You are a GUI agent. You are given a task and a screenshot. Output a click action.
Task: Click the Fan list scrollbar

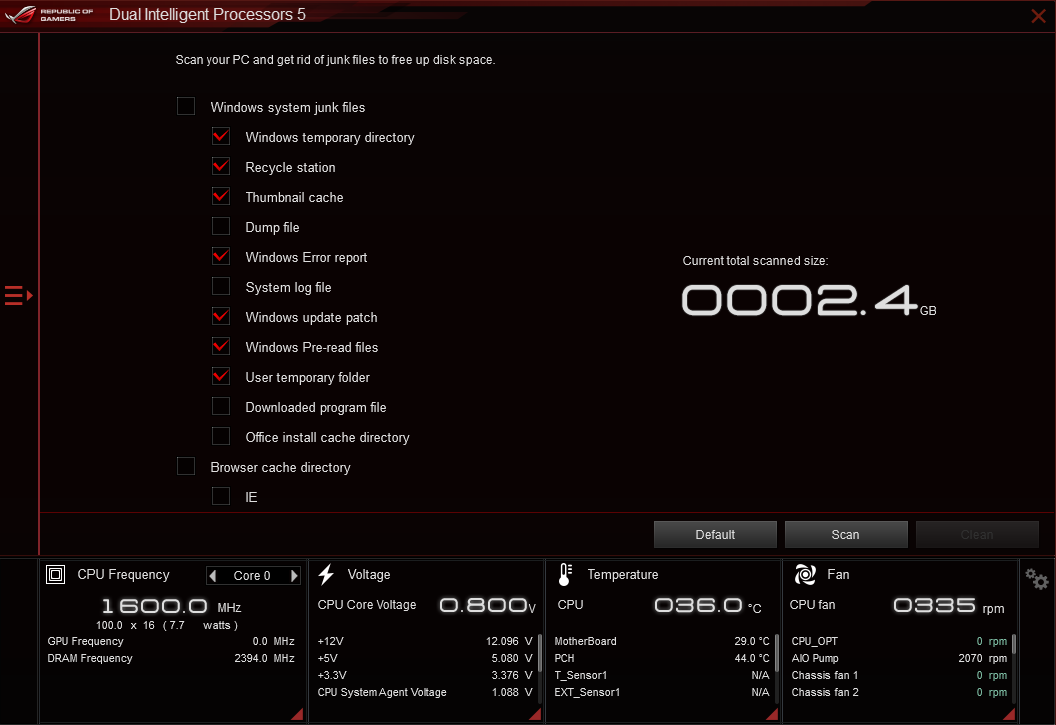click(1014, 644)
